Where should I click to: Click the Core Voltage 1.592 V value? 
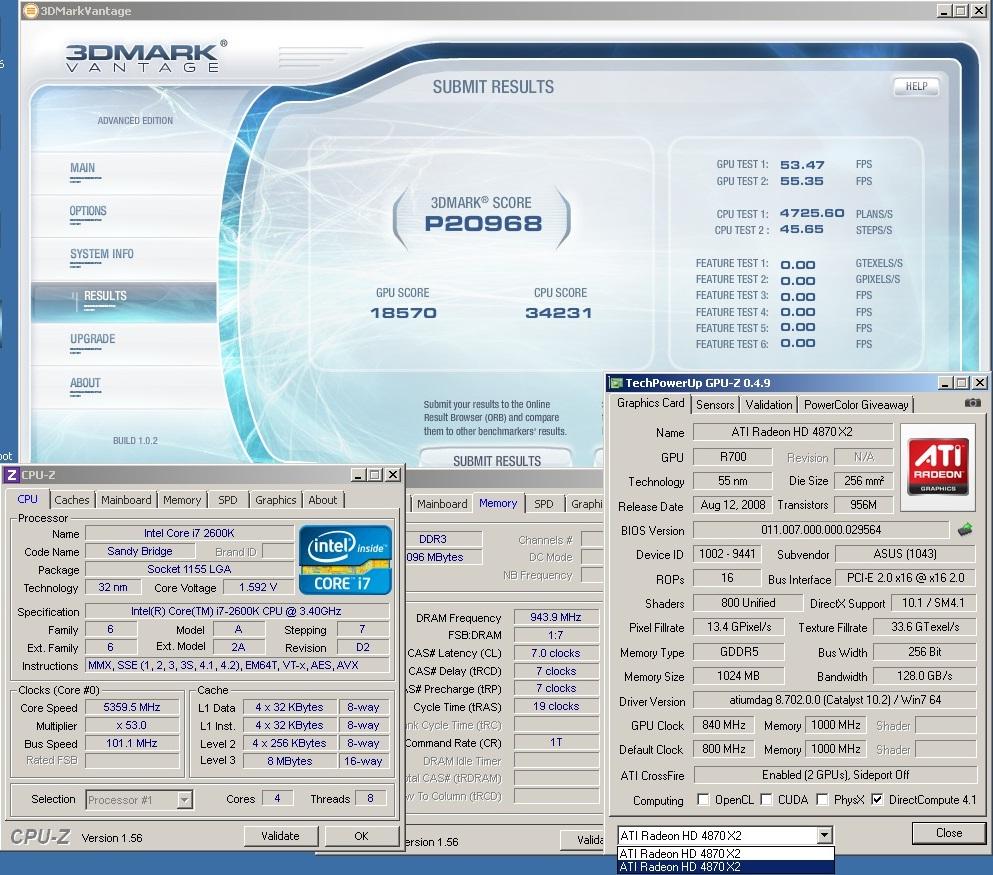pos(258,588)
